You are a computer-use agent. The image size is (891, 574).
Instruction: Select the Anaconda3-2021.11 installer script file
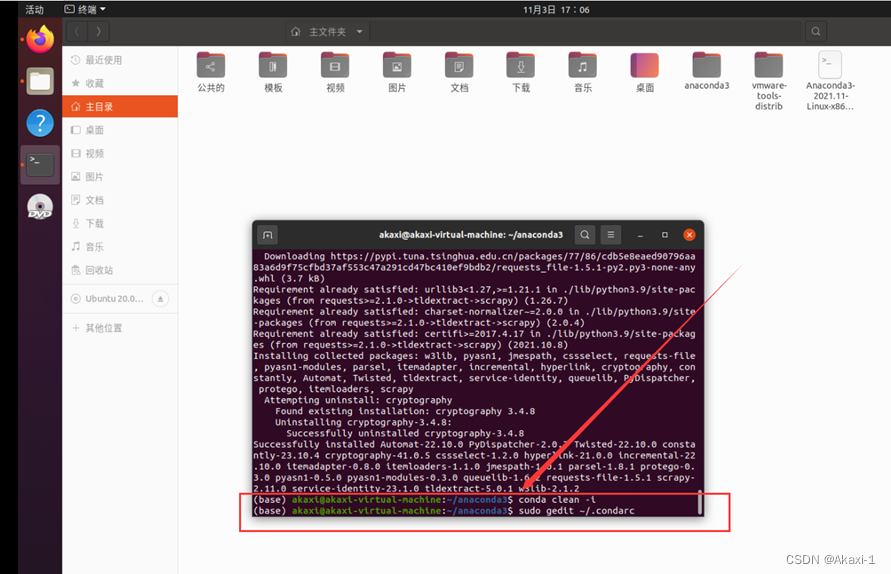tap(830, 81)
